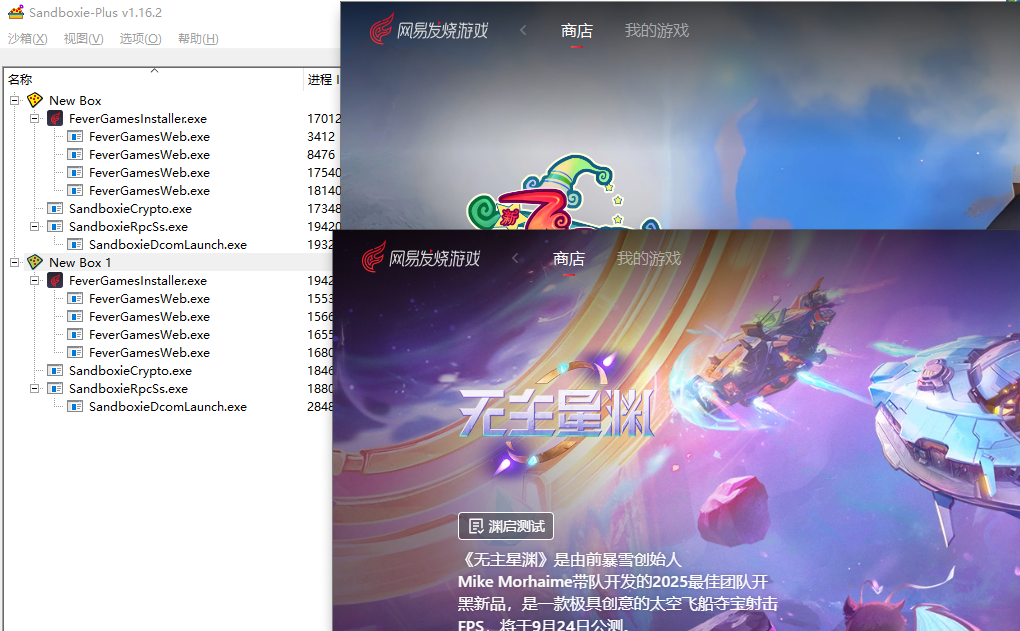Click the process ID value 3412
The image size is (1020, 631).
[321, 137]
